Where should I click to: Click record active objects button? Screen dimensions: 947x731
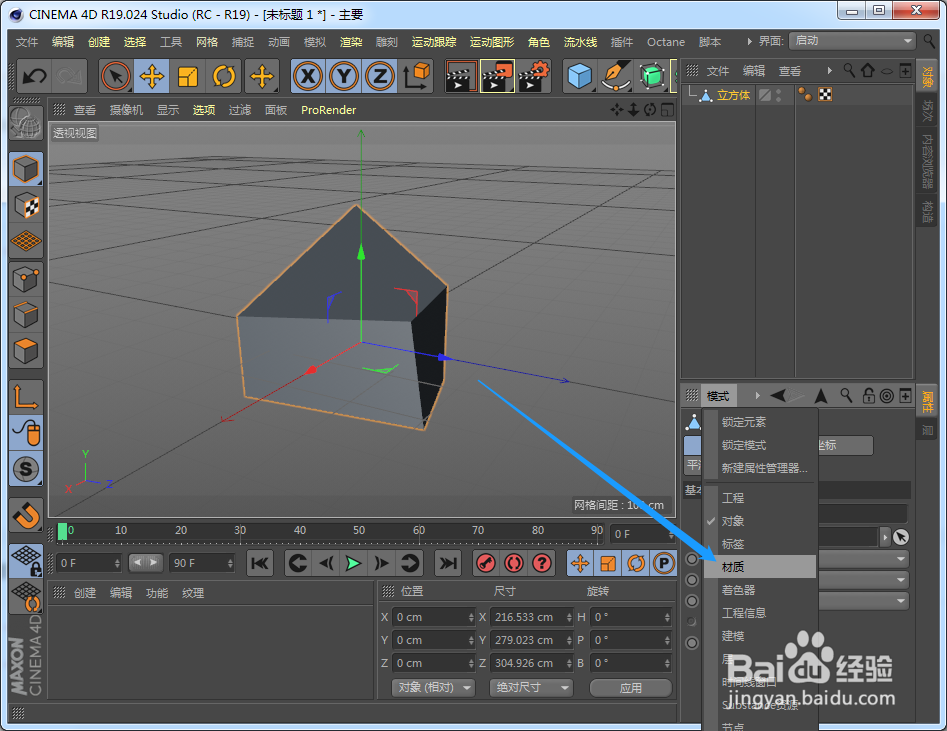coord(486,564)
